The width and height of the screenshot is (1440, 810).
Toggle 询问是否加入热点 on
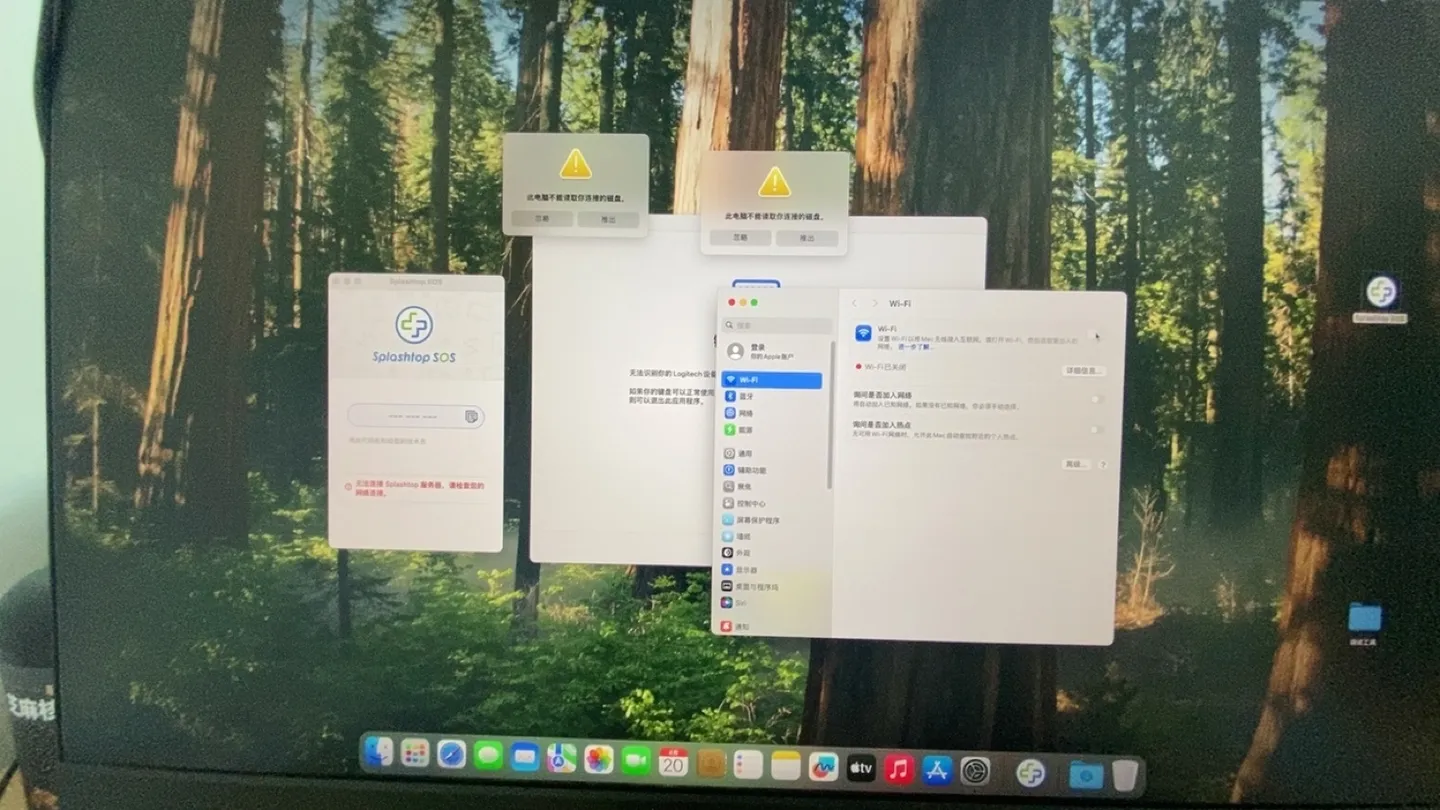1095,430
